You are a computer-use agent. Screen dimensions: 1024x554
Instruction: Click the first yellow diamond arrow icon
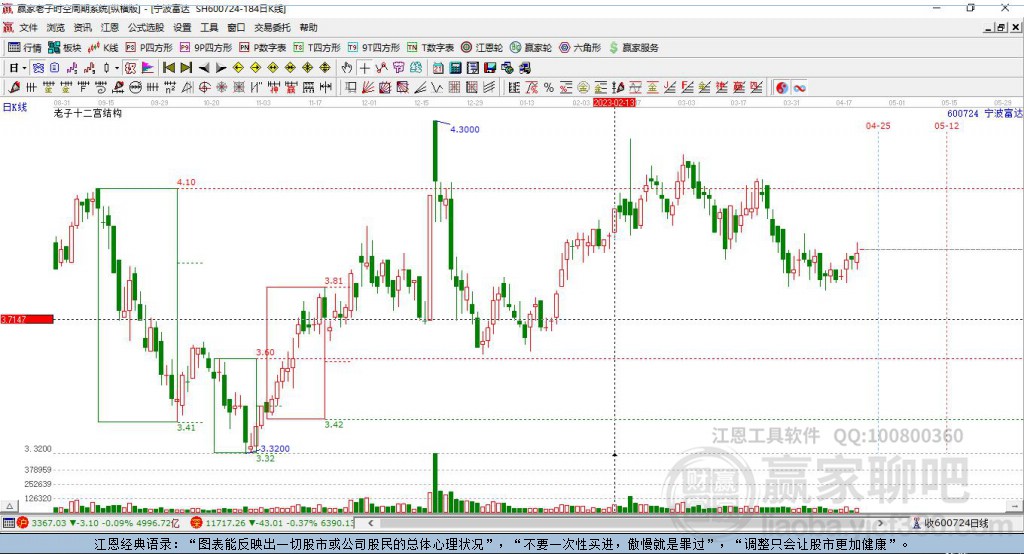click(238, 68)
